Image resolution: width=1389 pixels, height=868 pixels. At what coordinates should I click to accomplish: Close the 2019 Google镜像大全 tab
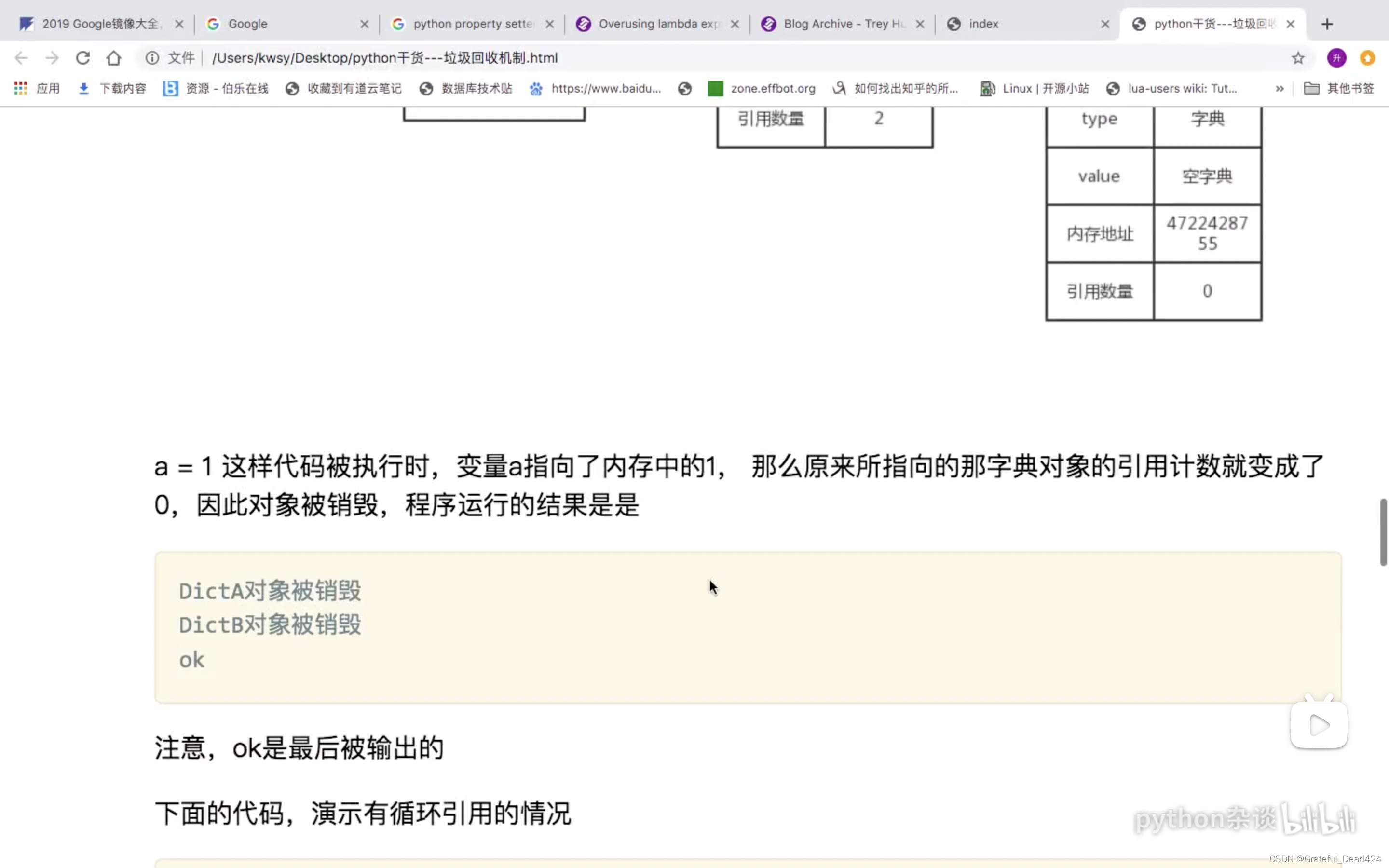click(x=179, y=24)
